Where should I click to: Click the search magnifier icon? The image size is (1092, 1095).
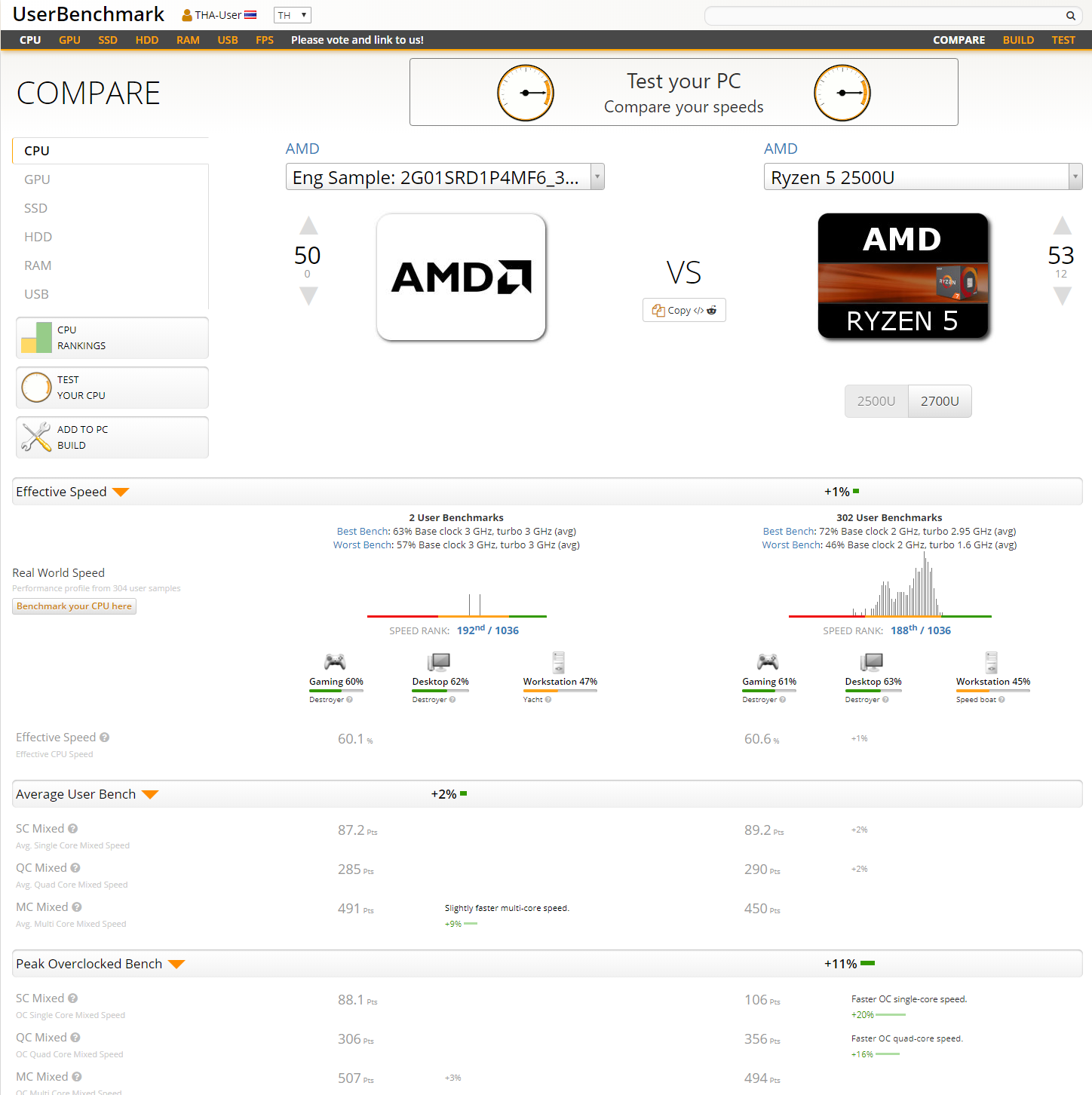(1070, 16)
